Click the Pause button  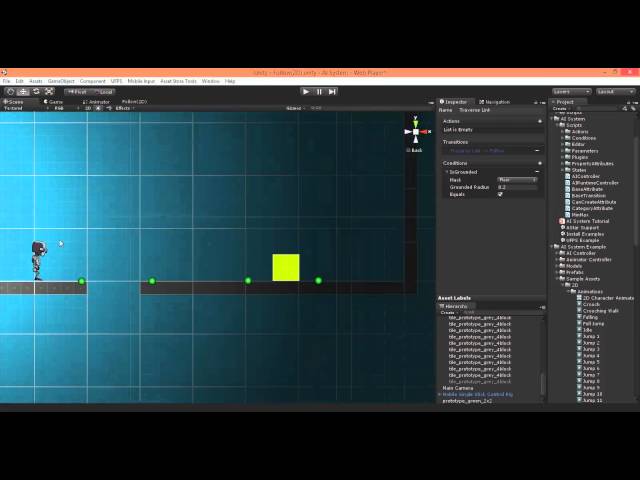coord(319,92)
